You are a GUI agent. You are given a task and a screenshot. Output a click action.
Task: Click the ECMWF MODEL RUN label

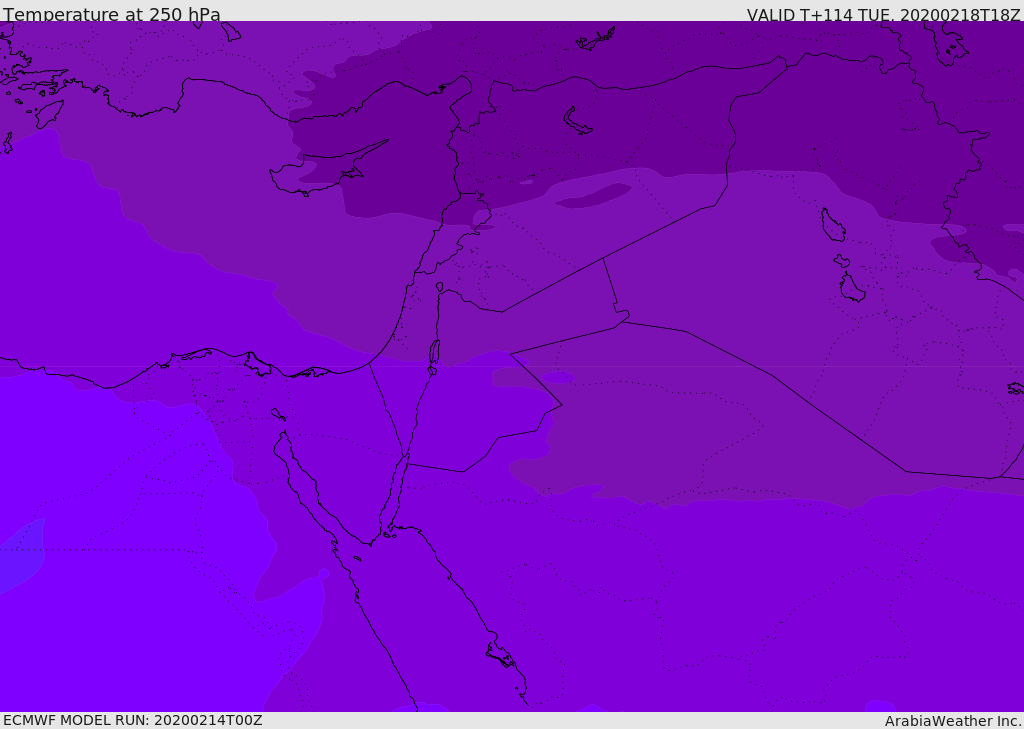pyautogui.click(x=132, y=720)
